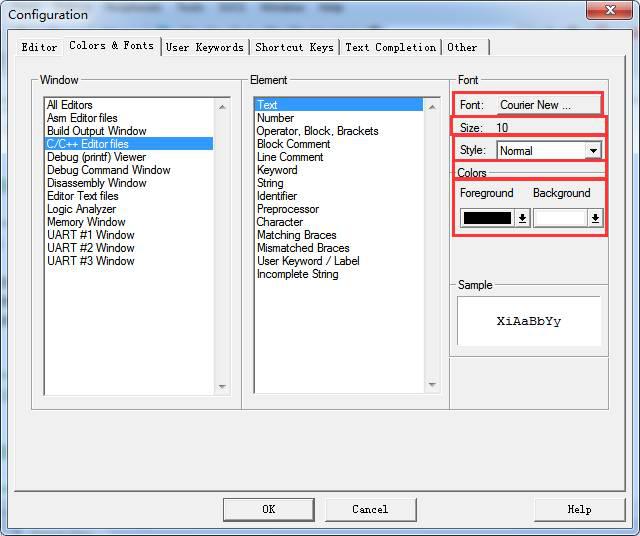Go to the Shortcut Keys tab
The image size is (640, 536).
tap(294, 47)
